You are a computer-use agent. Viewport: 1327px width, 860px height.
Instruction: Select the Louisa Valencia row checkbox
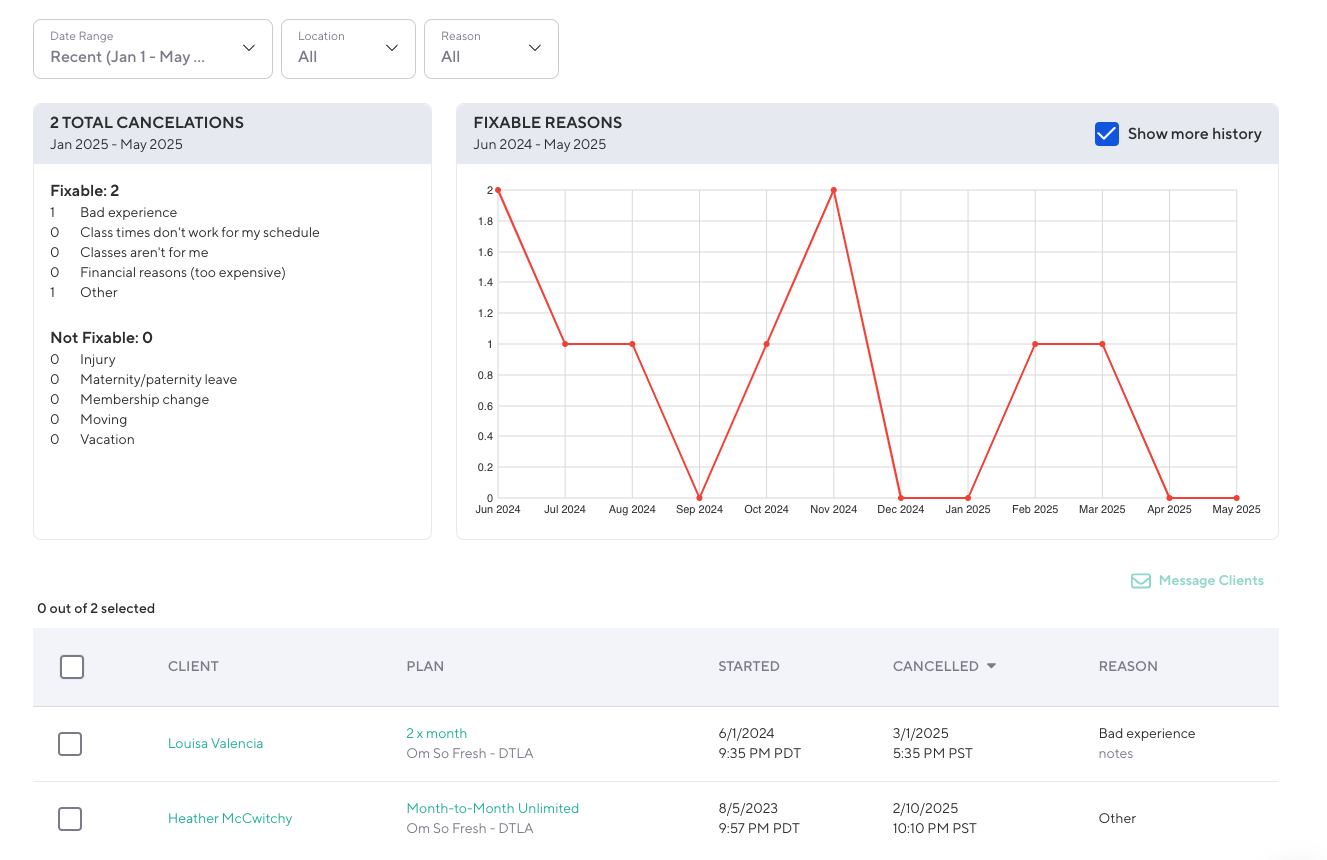[70, 744]
